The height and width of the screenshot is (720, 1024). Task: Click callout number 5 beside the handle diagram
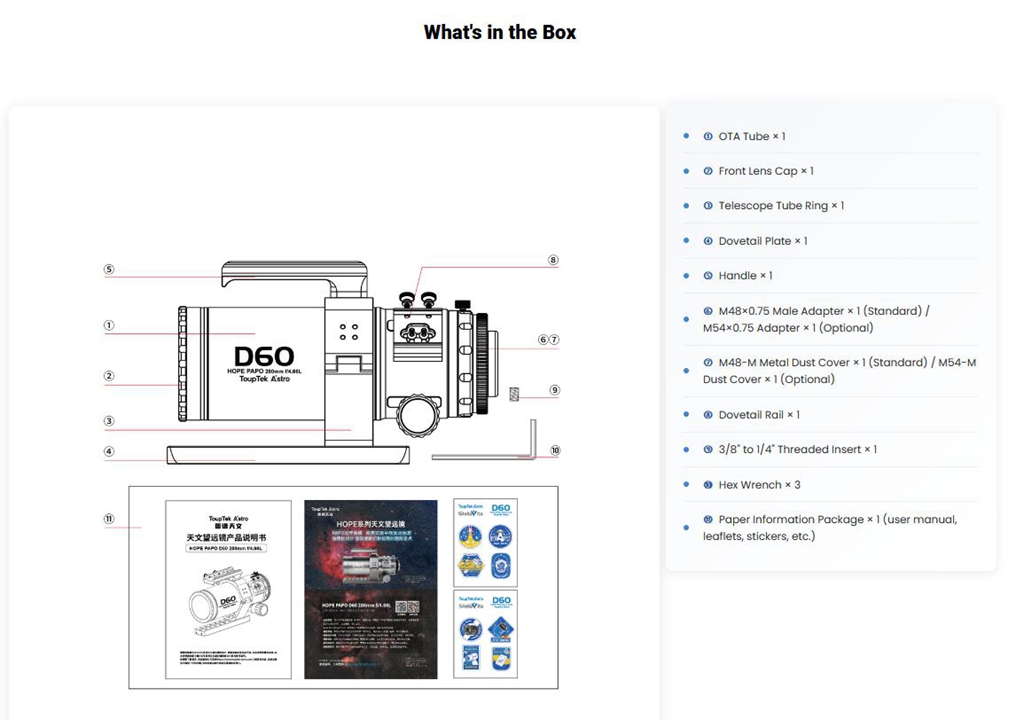point(109,269)
